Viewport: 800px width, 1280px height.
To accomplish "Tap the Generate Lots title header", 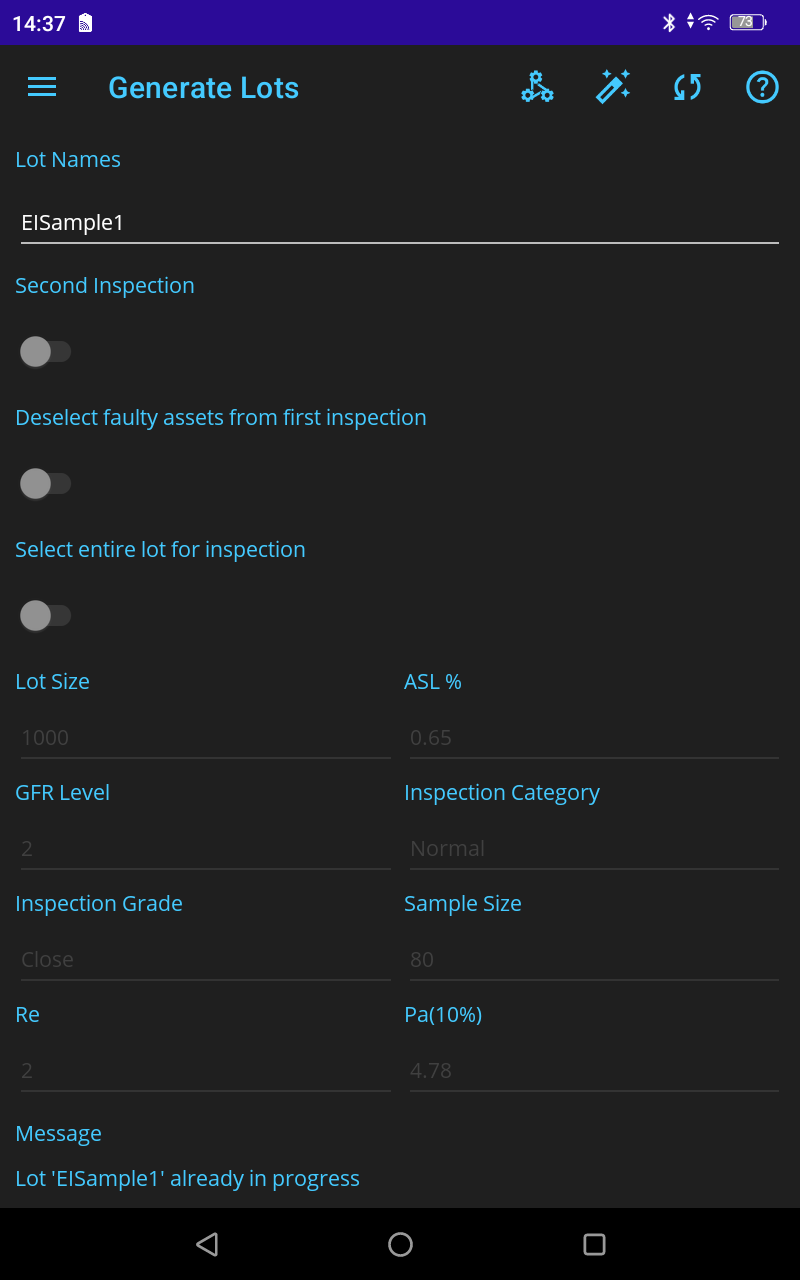I will point(203,88).
